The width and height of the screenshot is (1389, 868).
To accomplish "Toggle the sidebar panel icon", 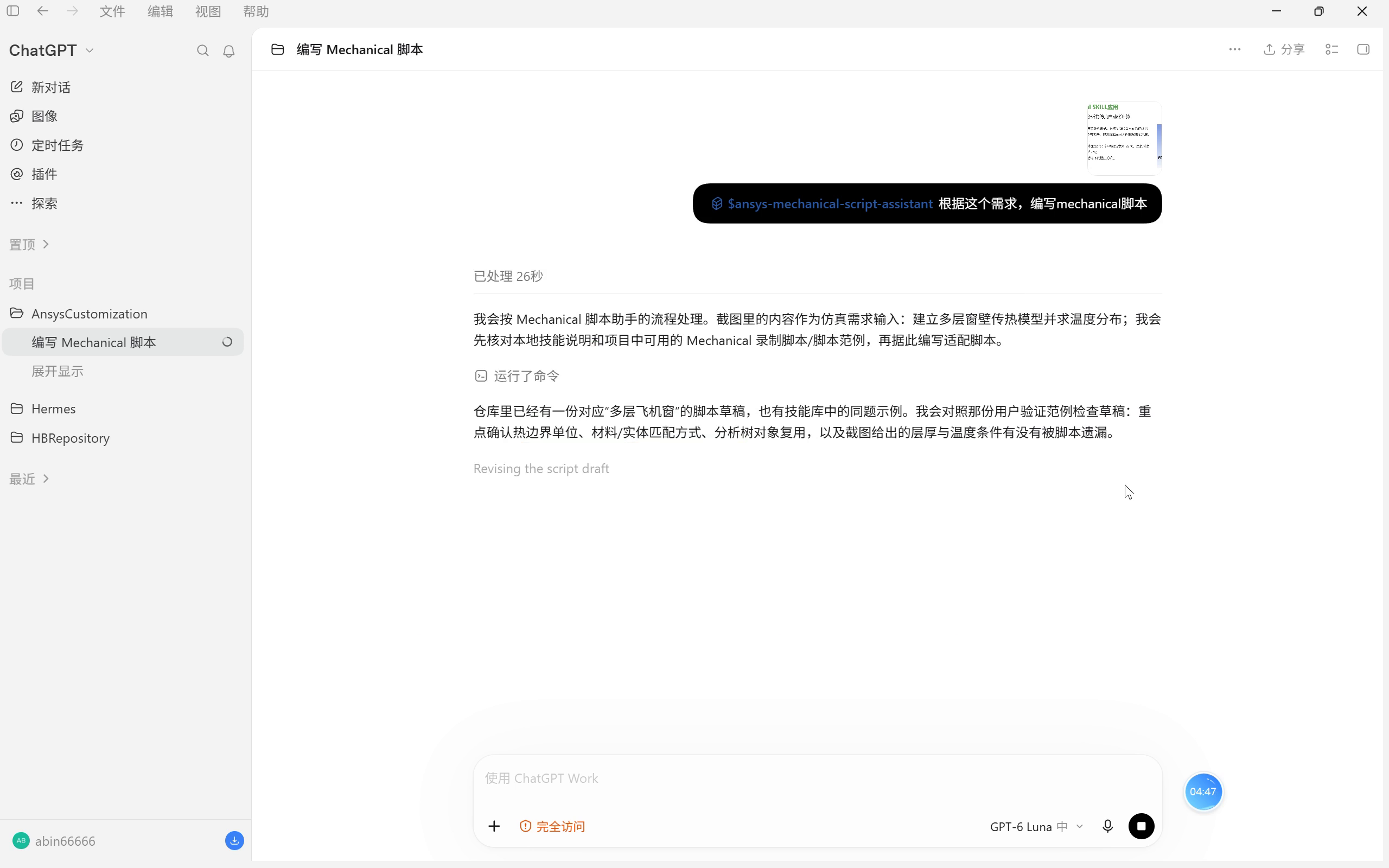I will (12, 11).
